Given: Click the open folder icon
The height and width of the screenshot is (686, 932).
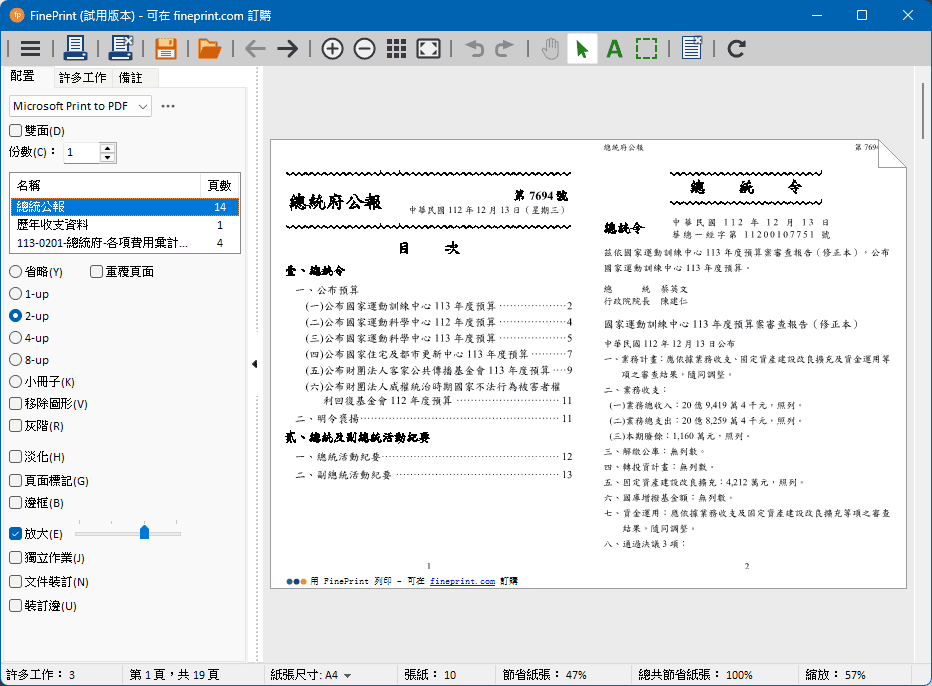Looking at the screenshot, I should point(209,48).
